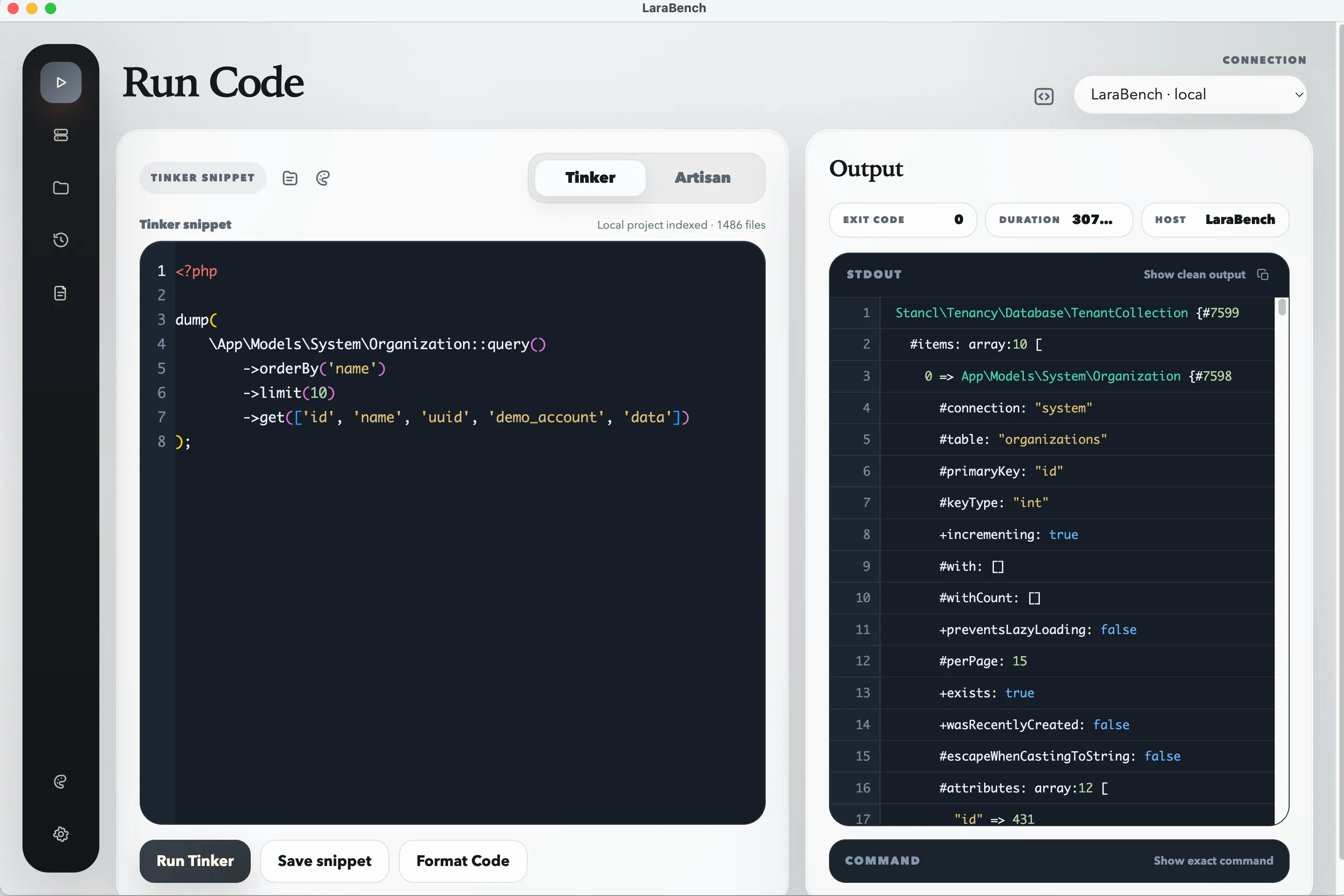
Task: Switch to the Artisan tab
Action: (702, 178)
